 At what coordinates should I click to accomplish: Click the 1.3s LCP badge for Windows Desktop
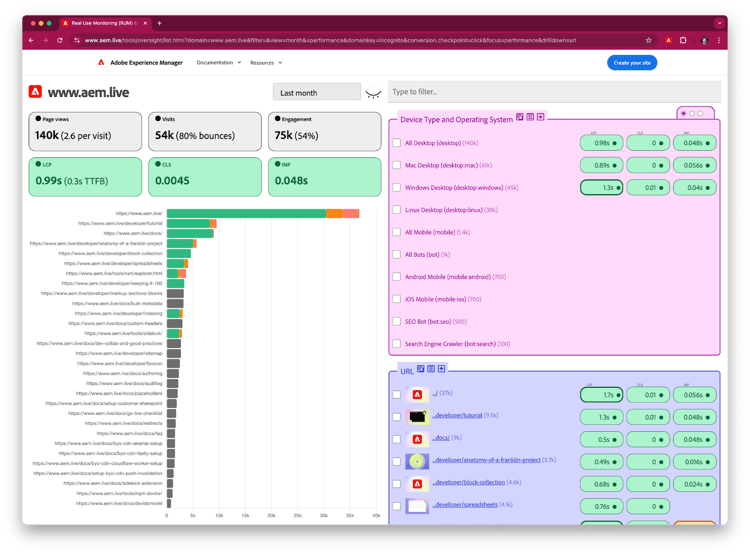601,188
